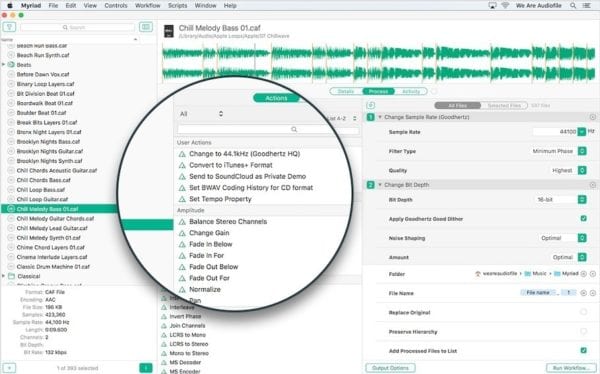Toggle the sidebar layout icon beside search
The height and width of the screenshot is (374, 600).
[146, 27]
